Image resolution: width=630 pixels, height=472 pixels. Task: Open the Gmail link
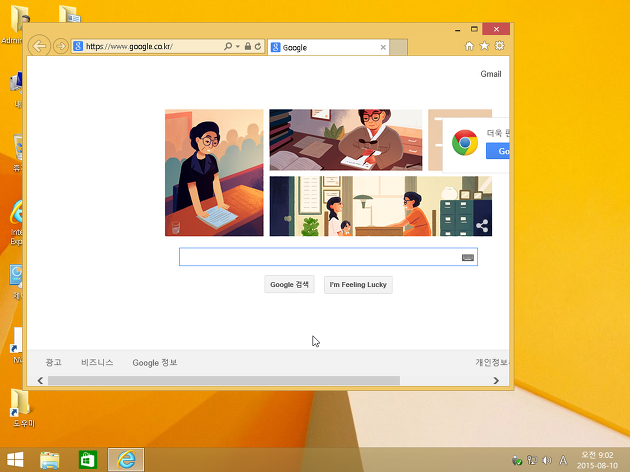[491, 74]
